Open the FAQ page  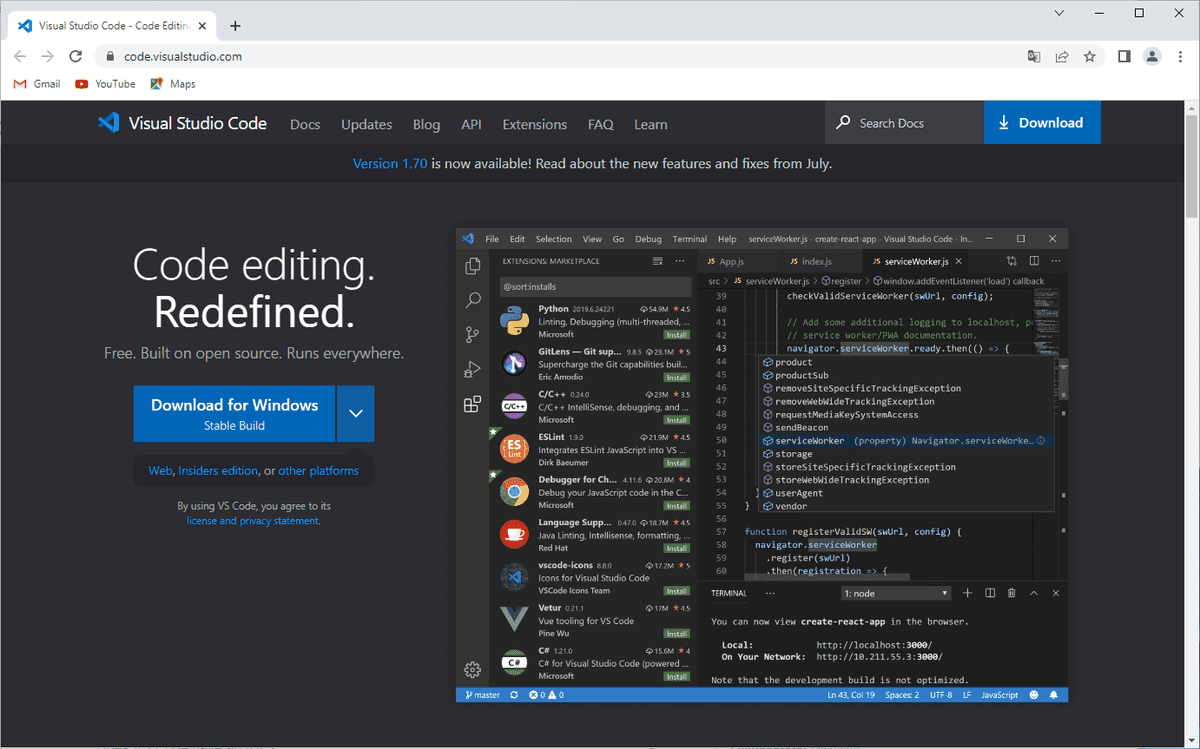[x=601, y=124]
